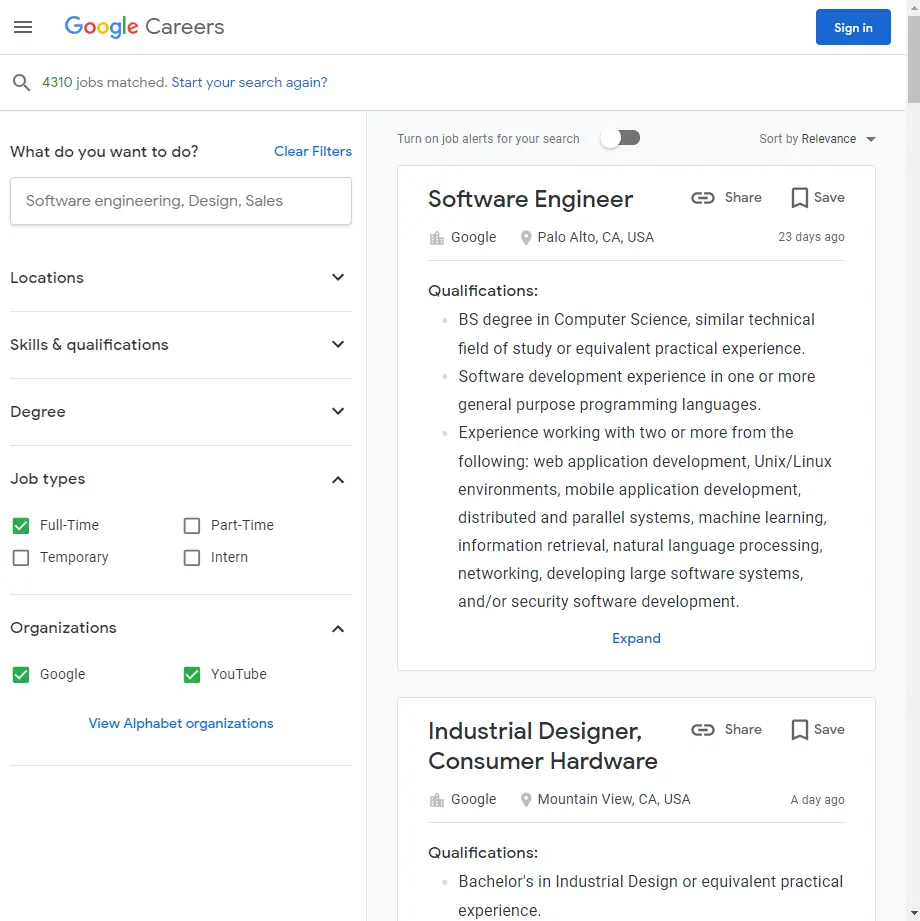920x921 pixels.
Task: Open the Sort by Relevance dropdown
Action: (x=817, y=139)
